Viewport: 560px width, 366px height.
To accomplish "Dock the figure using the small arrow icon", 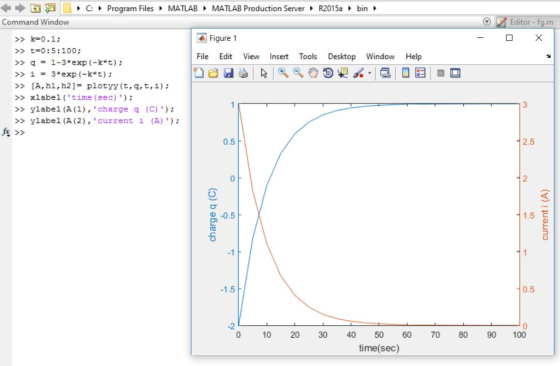I will (x=548, y=56).
